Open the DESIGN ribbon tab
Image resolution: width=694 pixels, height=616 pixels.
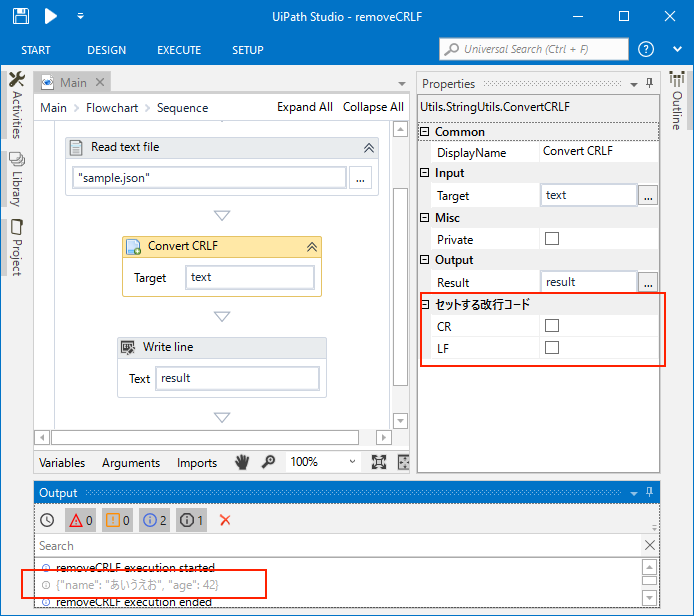[106, 50]
